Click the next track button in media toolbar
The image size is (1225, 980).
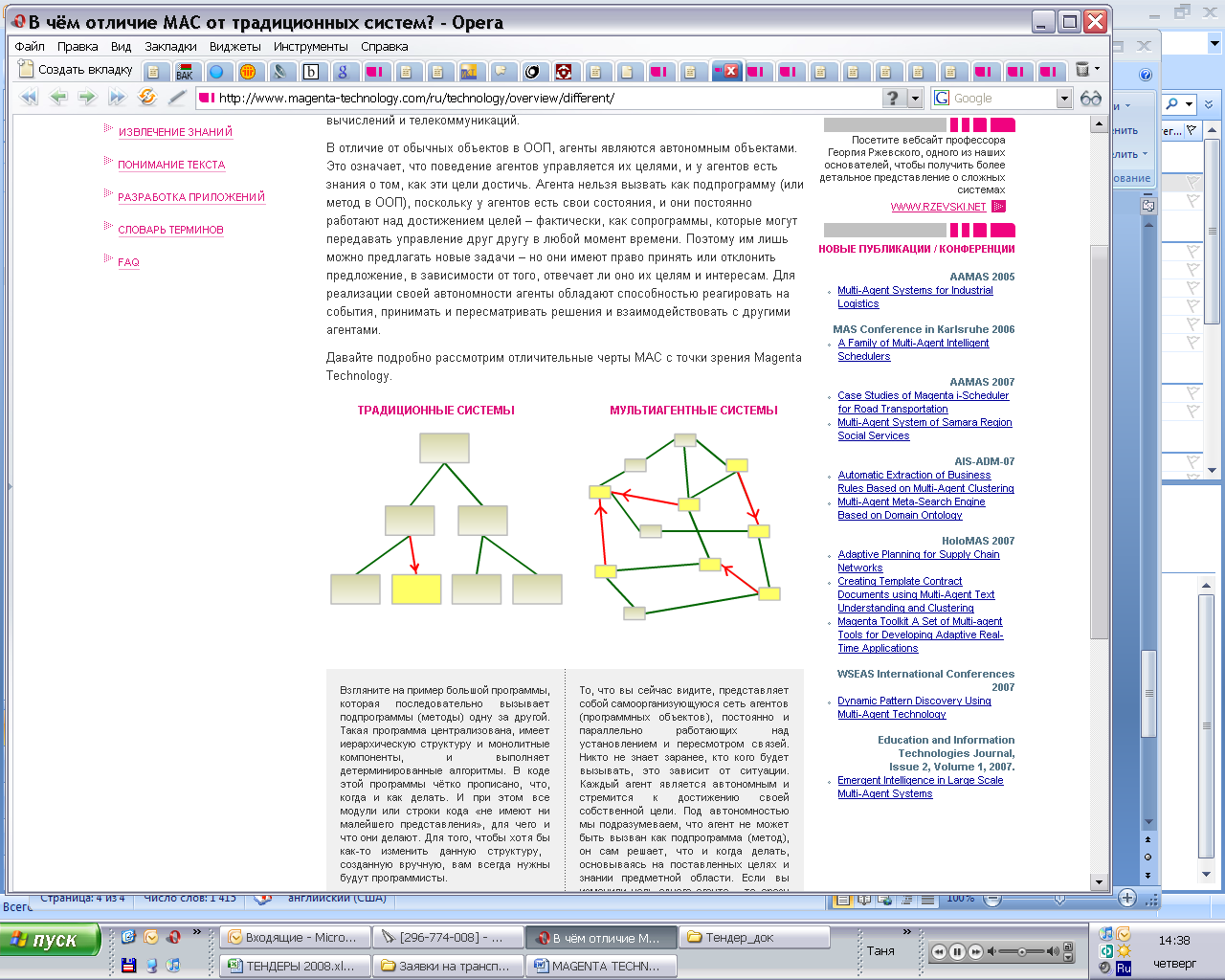pos(975,951)
